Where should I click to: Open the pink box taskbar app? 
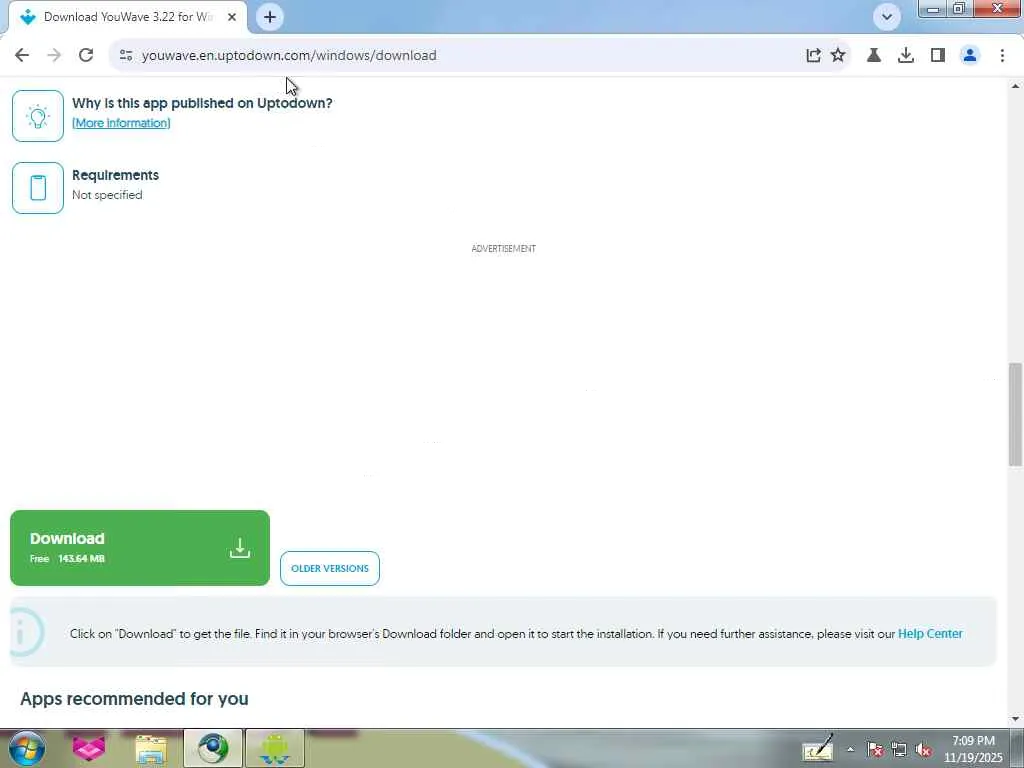(x=89, y=748)
